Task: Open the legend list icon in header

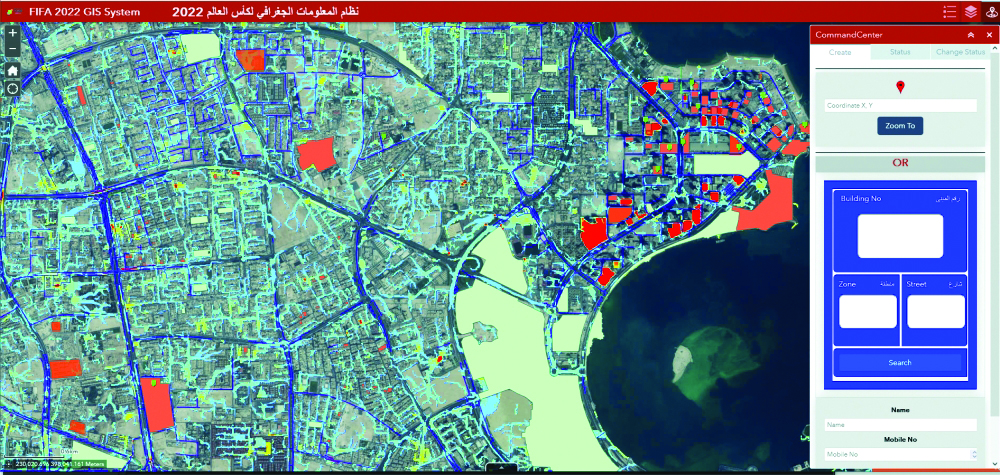Action: point(950,11)
